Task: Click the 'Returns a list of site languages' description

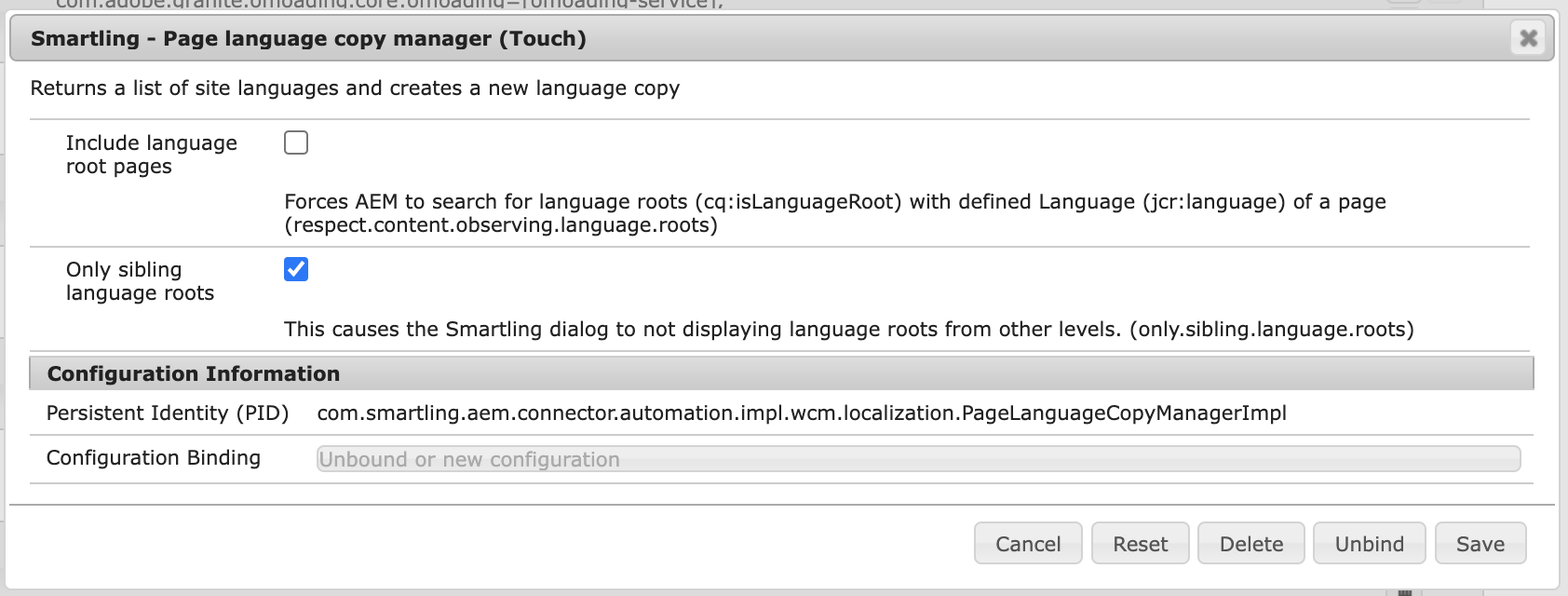Action: point(355,88)
